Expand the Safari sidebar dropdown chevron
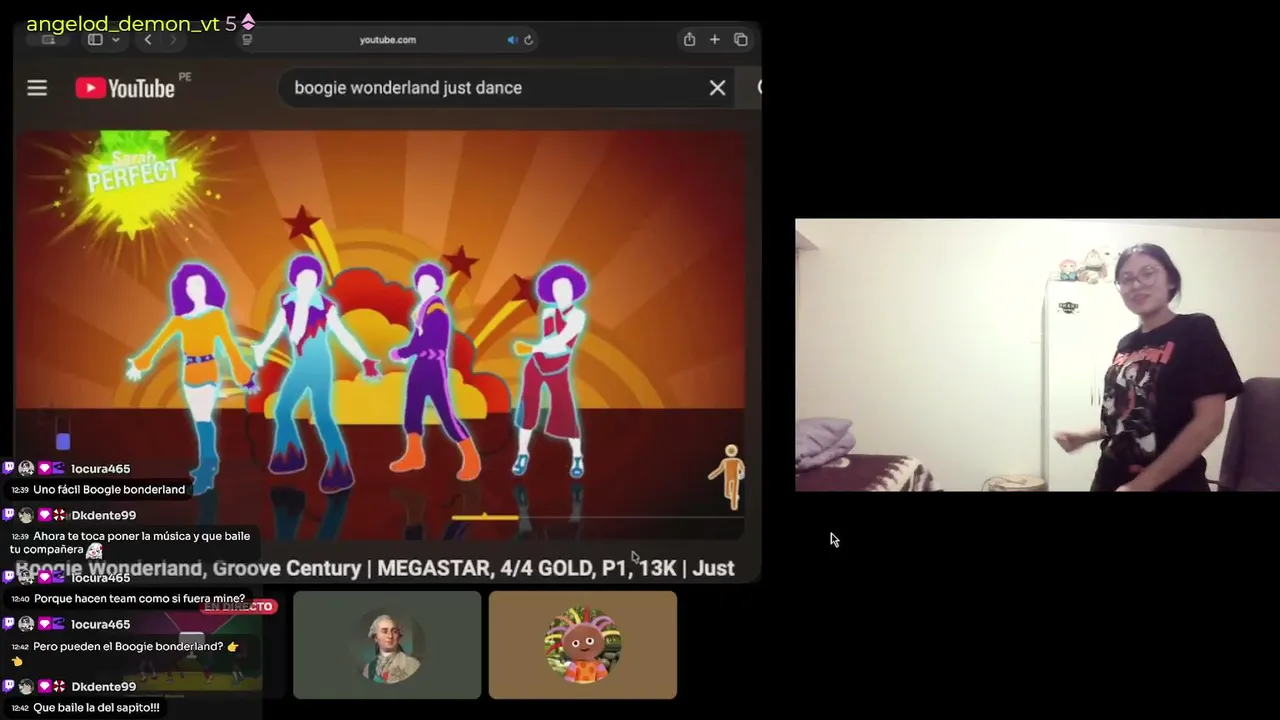Viewport: 1280px width, 720px height. 116,40
